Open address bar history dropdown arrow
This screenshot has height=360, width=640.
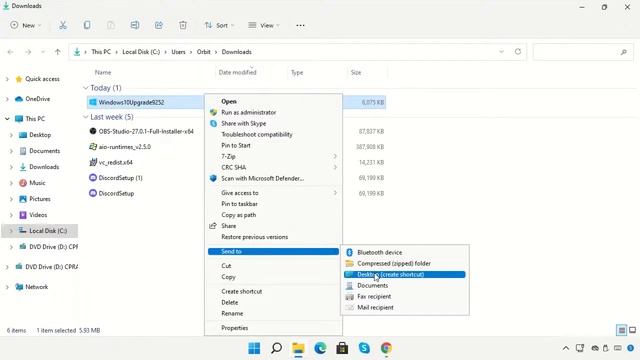502,52
